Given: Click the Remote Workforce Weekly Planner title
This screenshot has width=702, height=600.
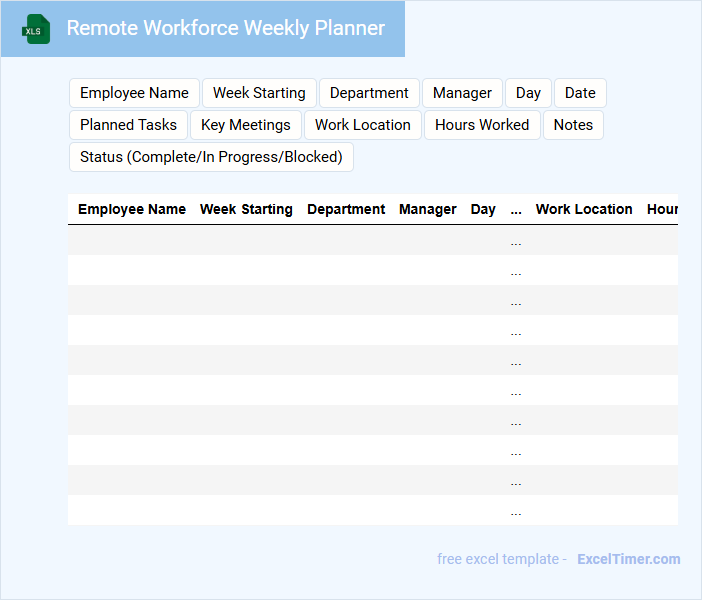Looking at the screenshot, I should [x=225, y=28].
